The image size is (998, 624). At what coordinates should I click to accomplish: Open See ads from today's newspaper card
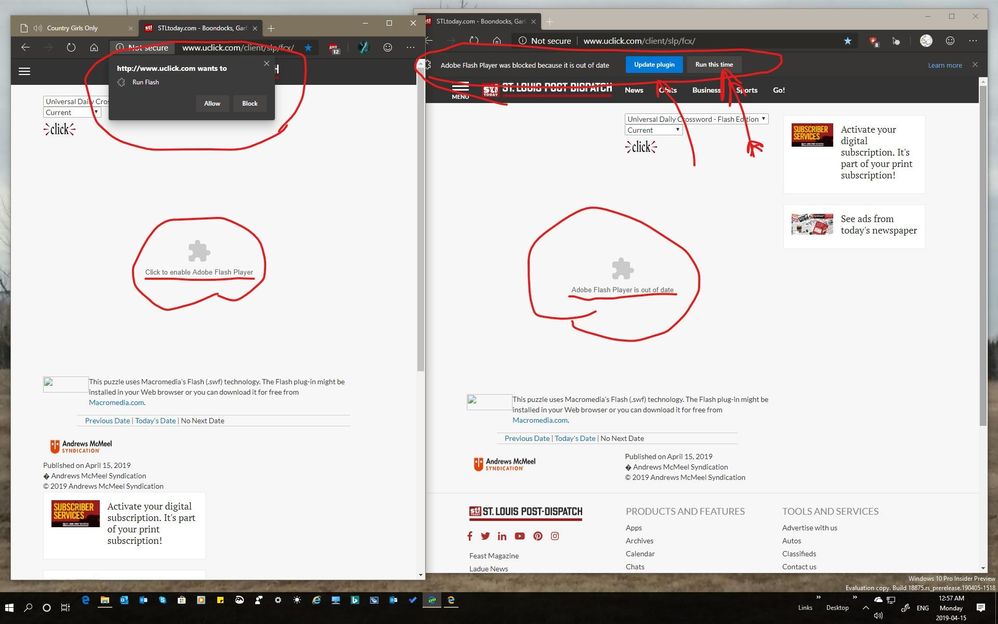[x=854, y=225]
